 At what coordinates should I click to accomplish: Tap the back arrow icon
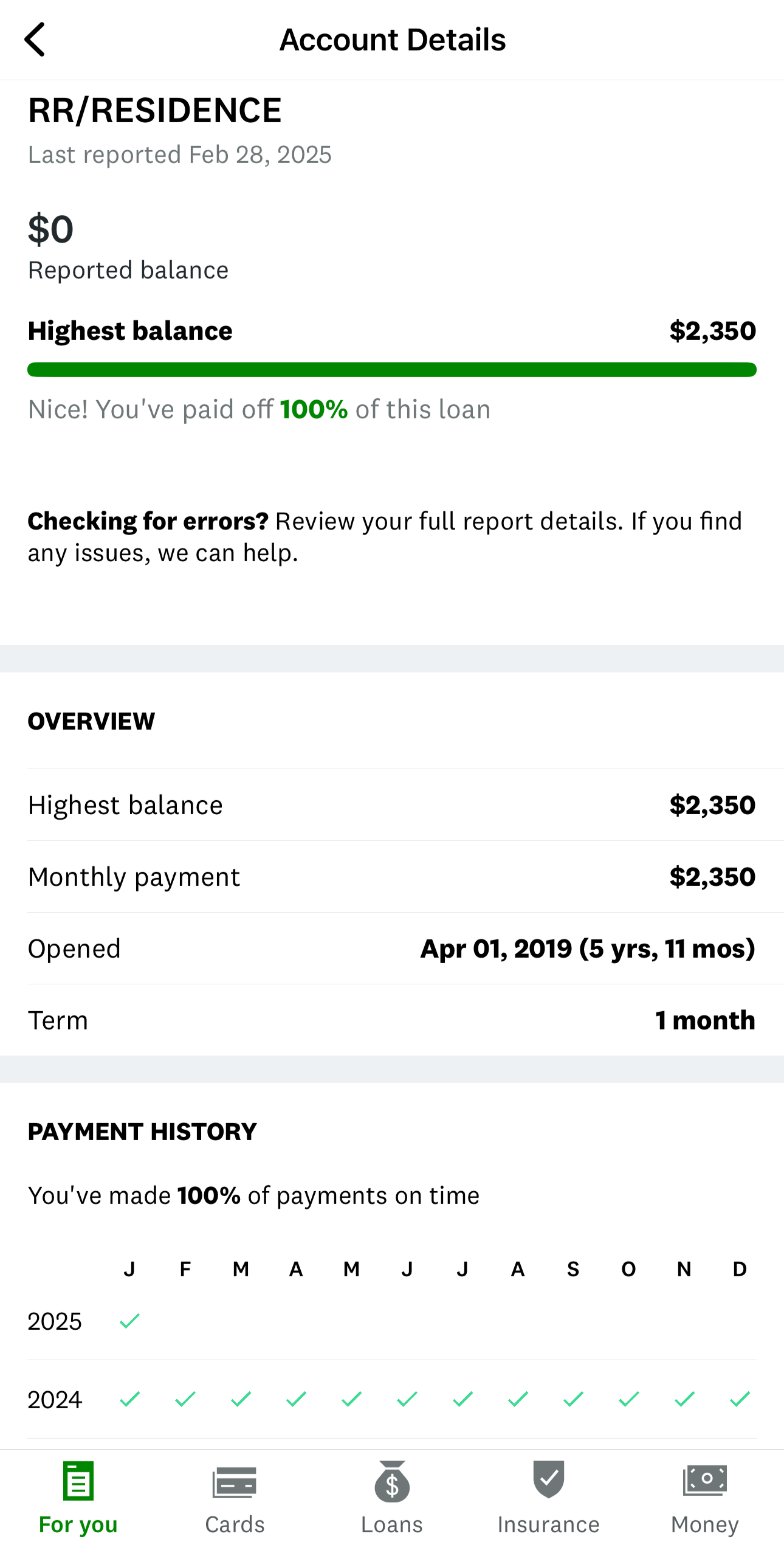[35, 40]
